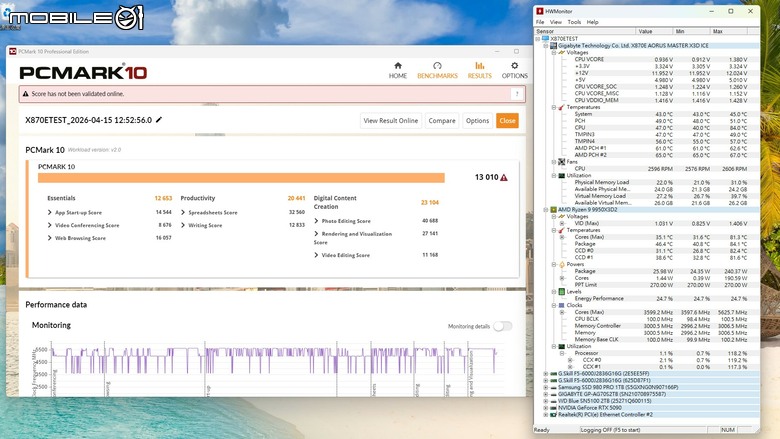Select the CPU BCLK row under Clocks

[x=660, y=319]
